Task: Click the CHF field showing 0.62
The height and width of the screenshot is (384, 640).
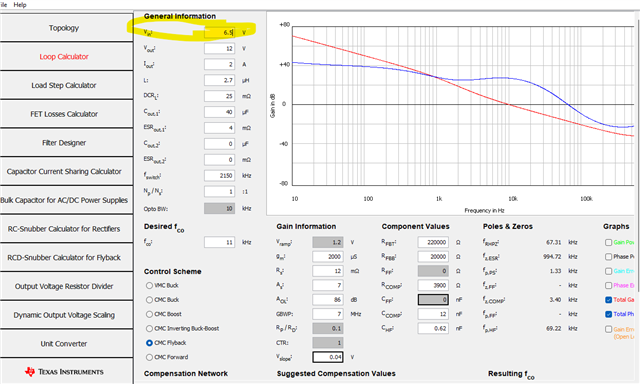Action: (433, 329)
